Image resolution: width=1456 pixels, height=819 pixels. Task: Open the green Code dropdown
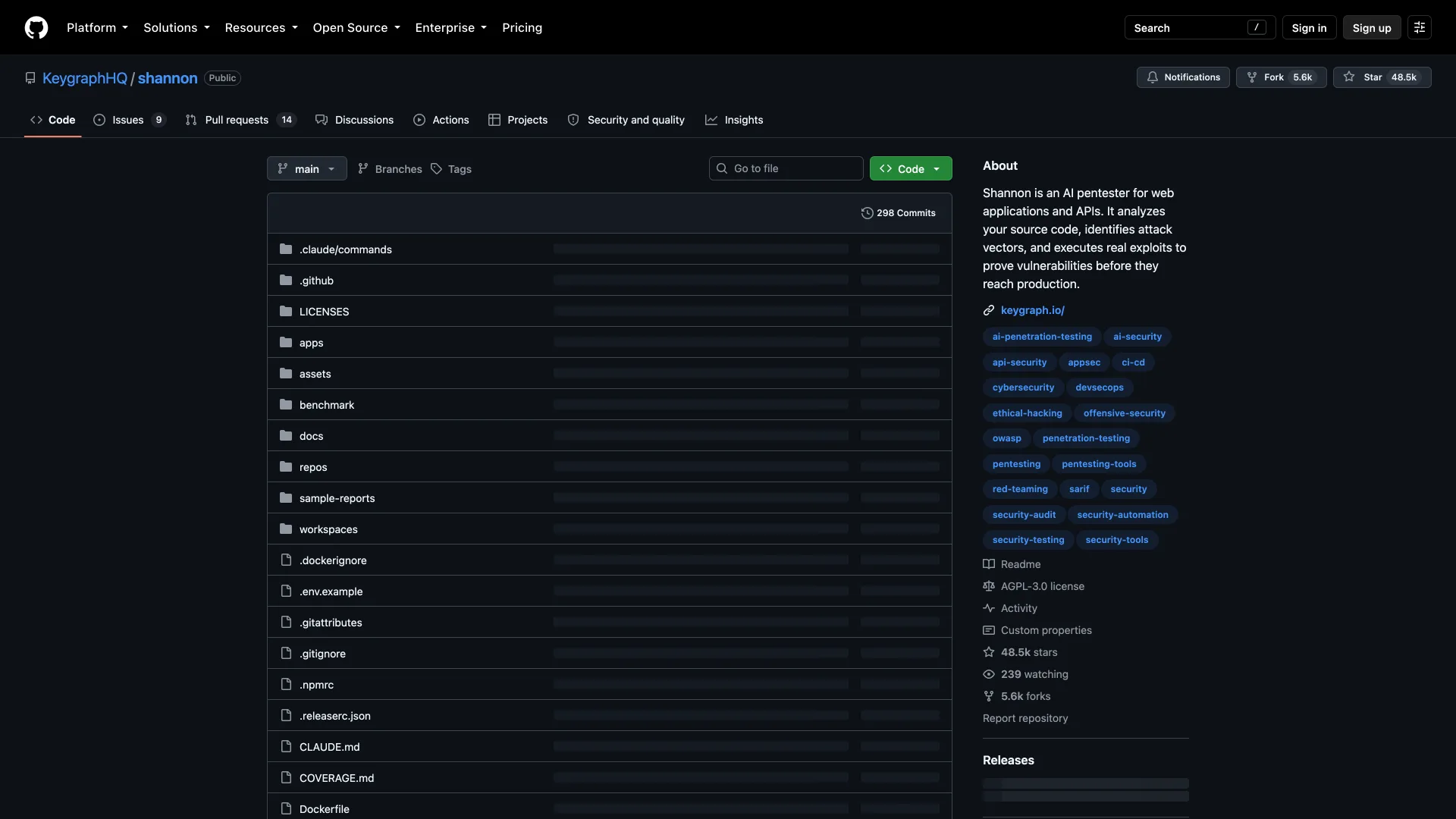click(911, 168)
